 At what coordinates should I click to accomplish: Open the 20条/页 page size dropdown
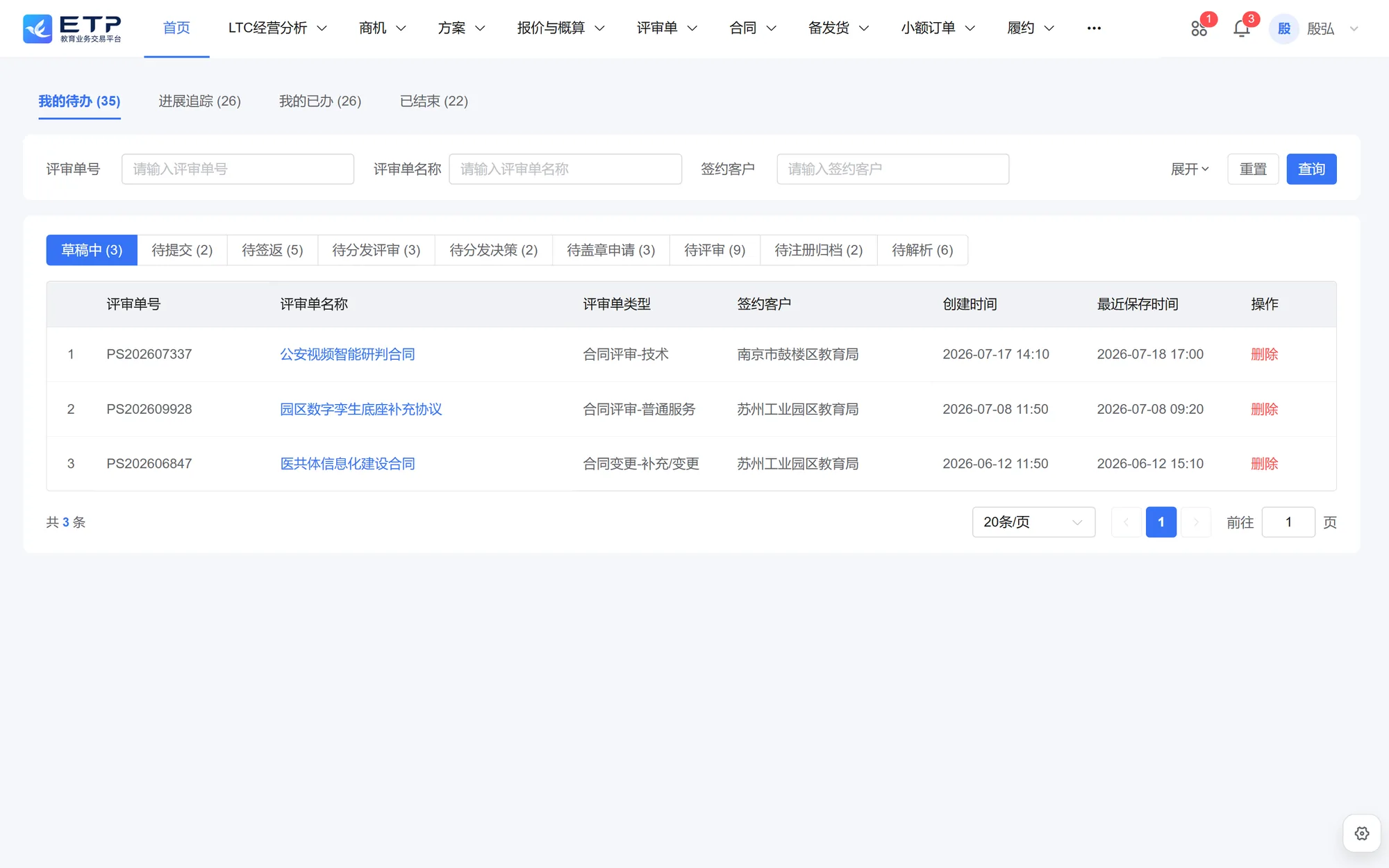1033,522
